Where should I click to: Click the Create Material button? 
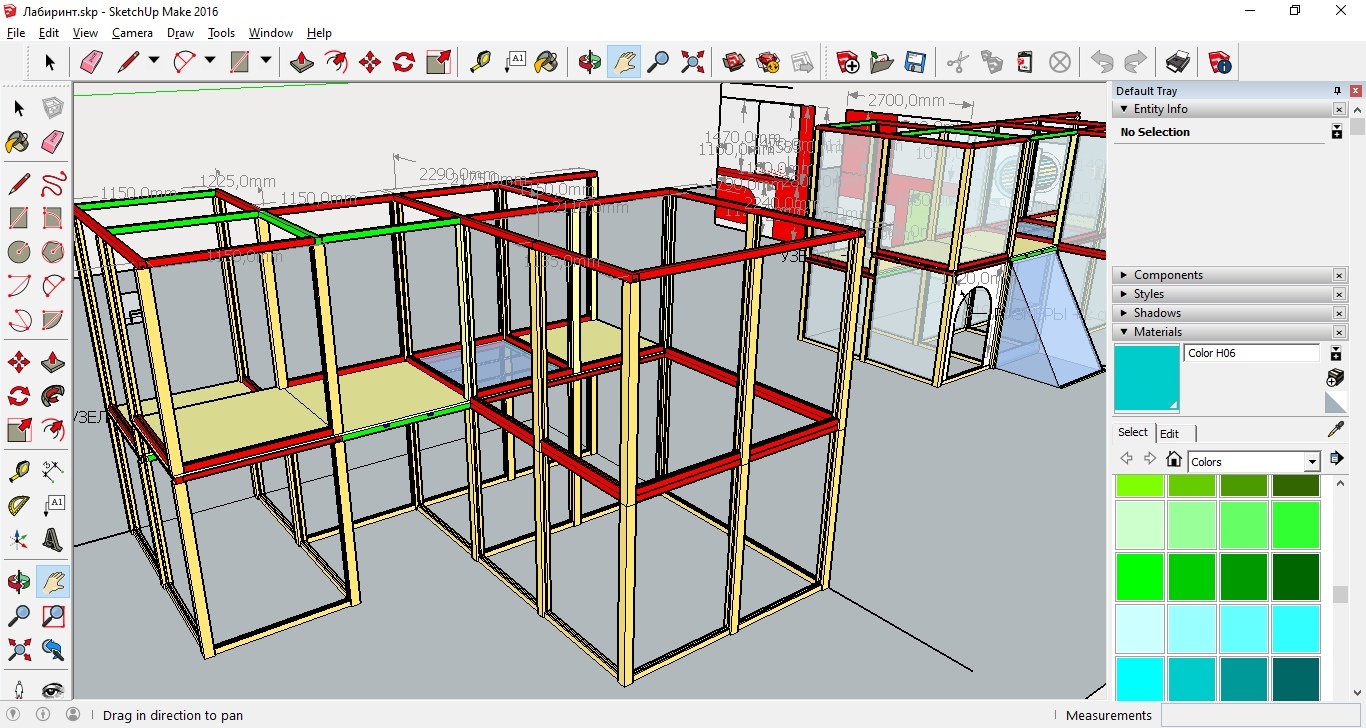1335,377
